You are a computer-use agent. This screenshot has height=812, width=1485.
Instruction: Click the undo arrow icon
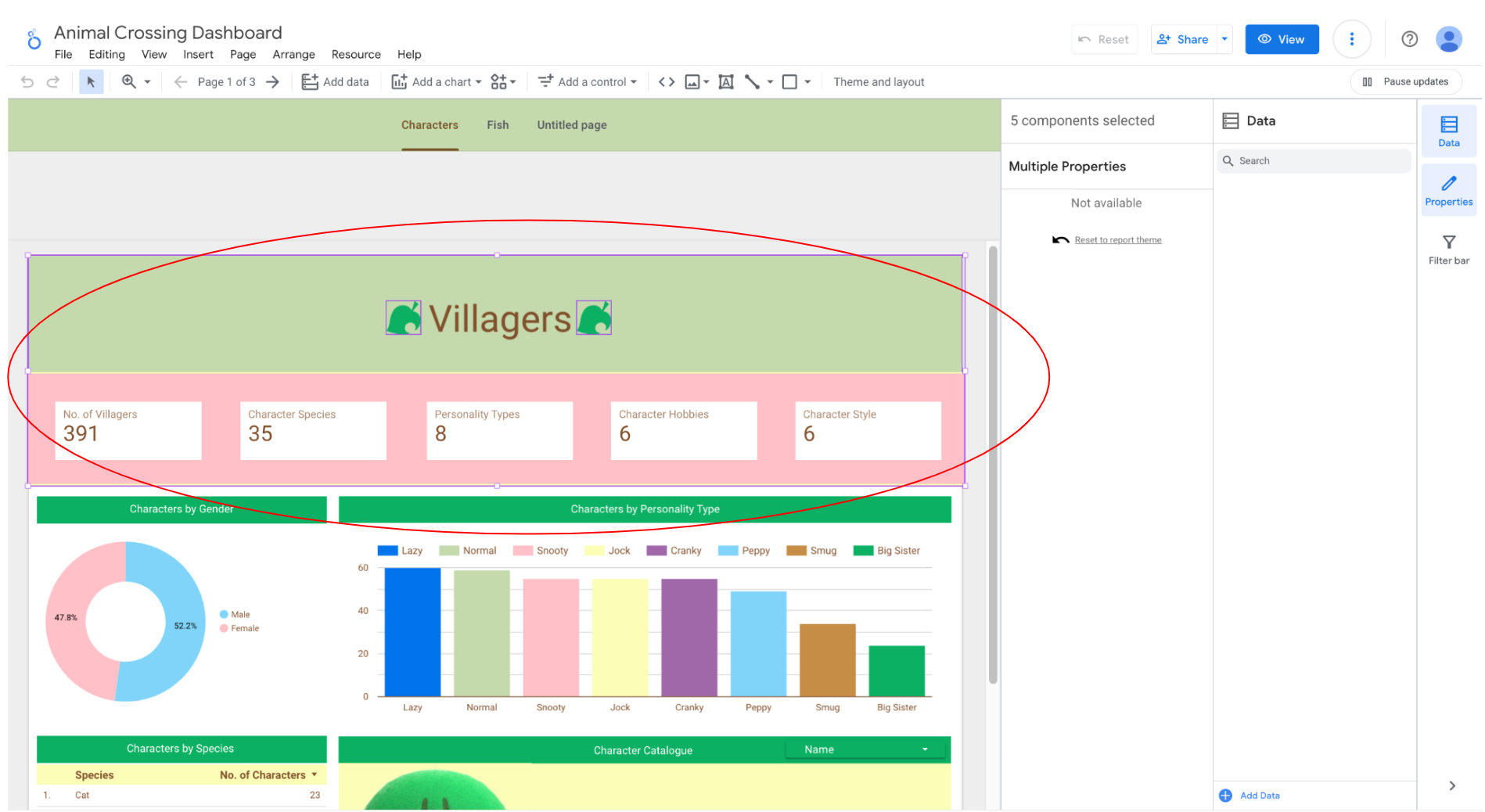[27, 82]
